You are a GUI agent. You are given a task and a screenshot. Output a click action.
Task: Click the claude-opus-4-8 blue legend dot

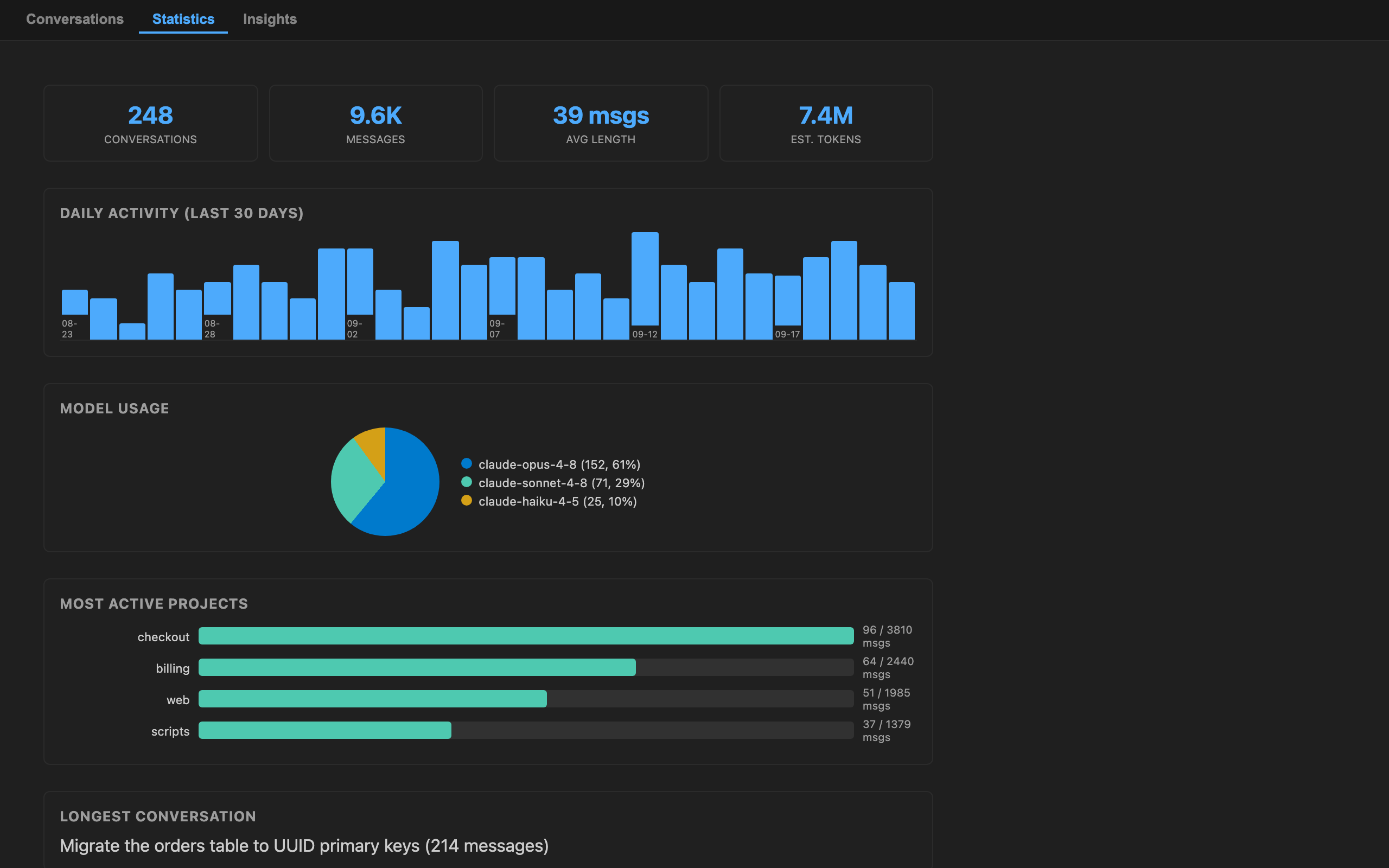(x=467, y=463)
